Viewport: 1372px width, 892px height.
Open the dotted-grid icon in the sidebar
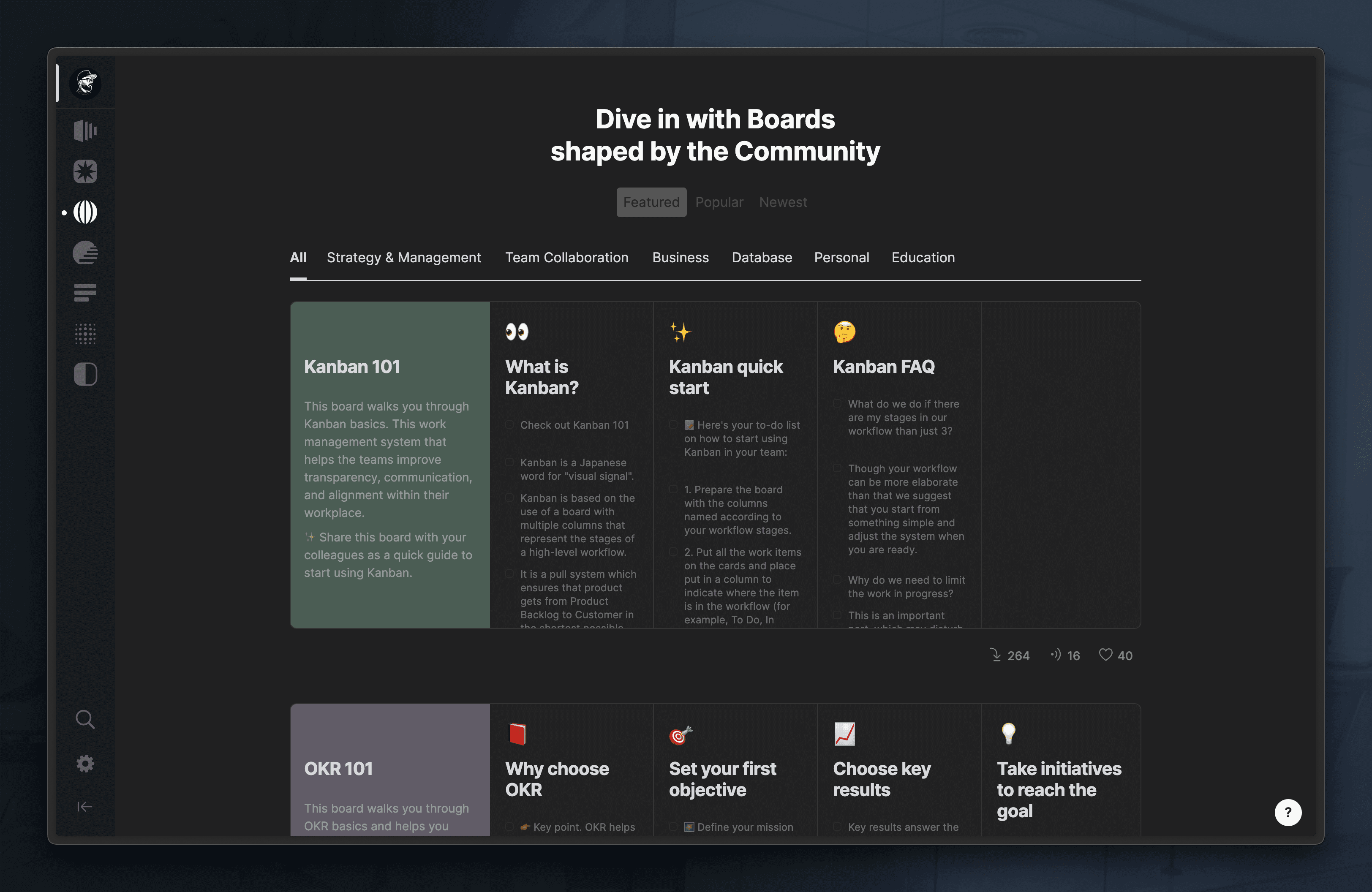pos(85,334)
